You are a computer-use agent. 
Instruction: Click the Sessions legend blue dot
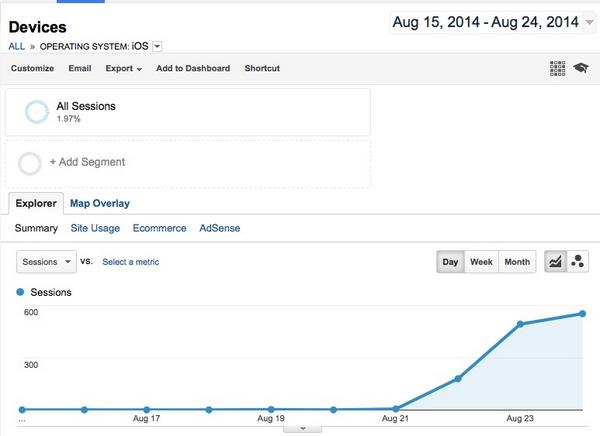pyautogui.click(x=20, y=292)
